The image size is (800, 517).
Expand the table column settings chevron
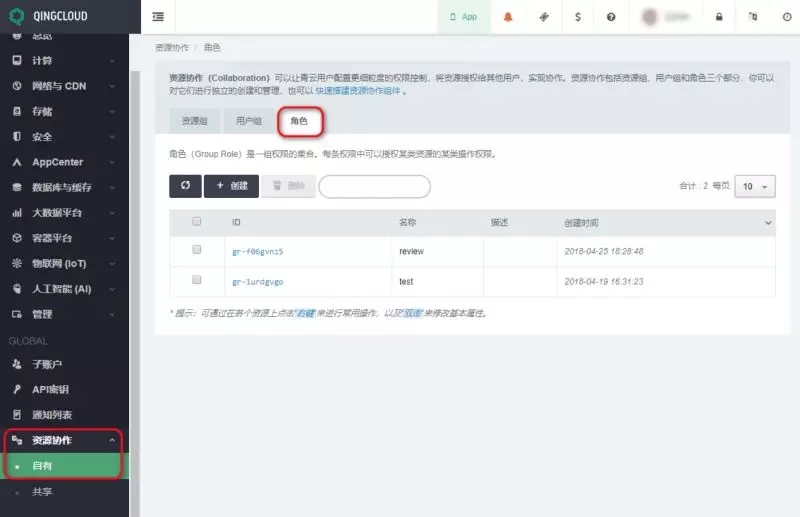(768, 222)
